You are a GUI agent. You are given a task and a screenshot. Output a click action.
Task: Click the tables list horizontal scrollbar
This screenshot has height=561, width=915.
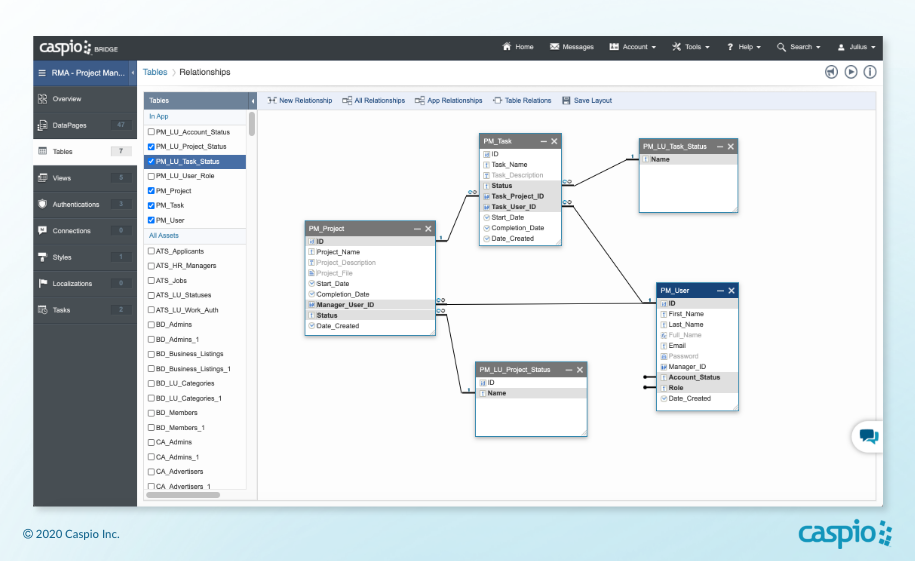[183, 495]
